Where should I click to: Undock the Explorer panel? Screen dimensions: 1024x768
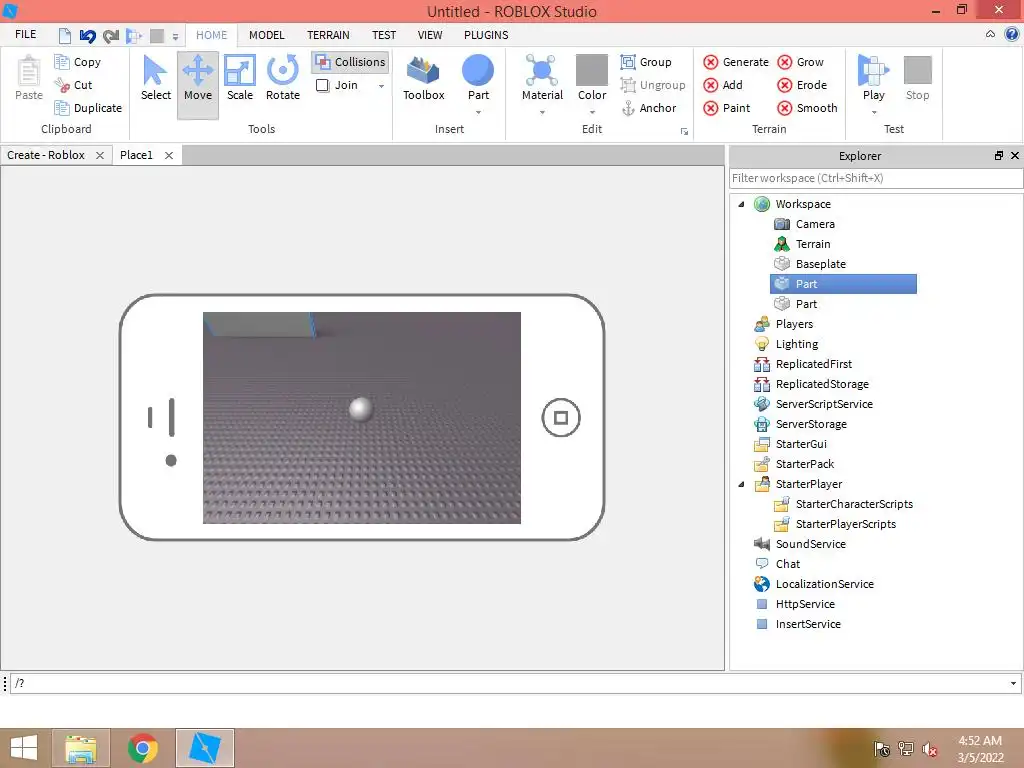[999, 155]
